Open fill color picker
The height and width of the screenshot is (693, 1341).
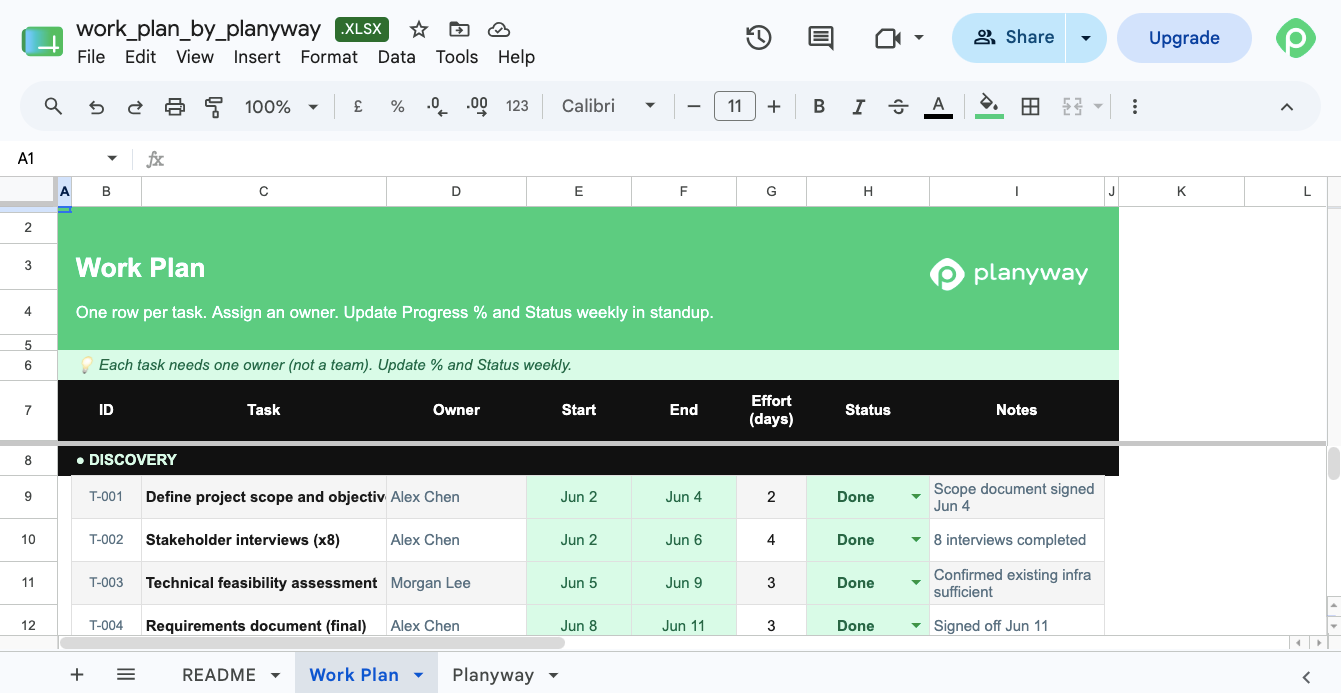click(989, 106)
